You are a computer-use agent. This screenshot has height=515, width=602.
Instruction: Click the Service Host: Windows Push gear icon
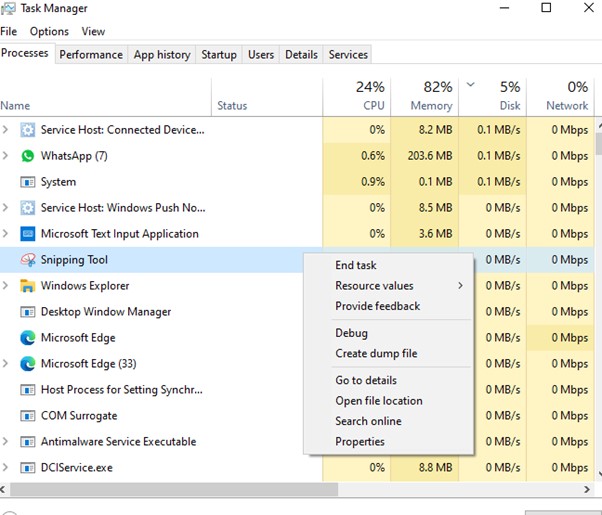point(28,208)
